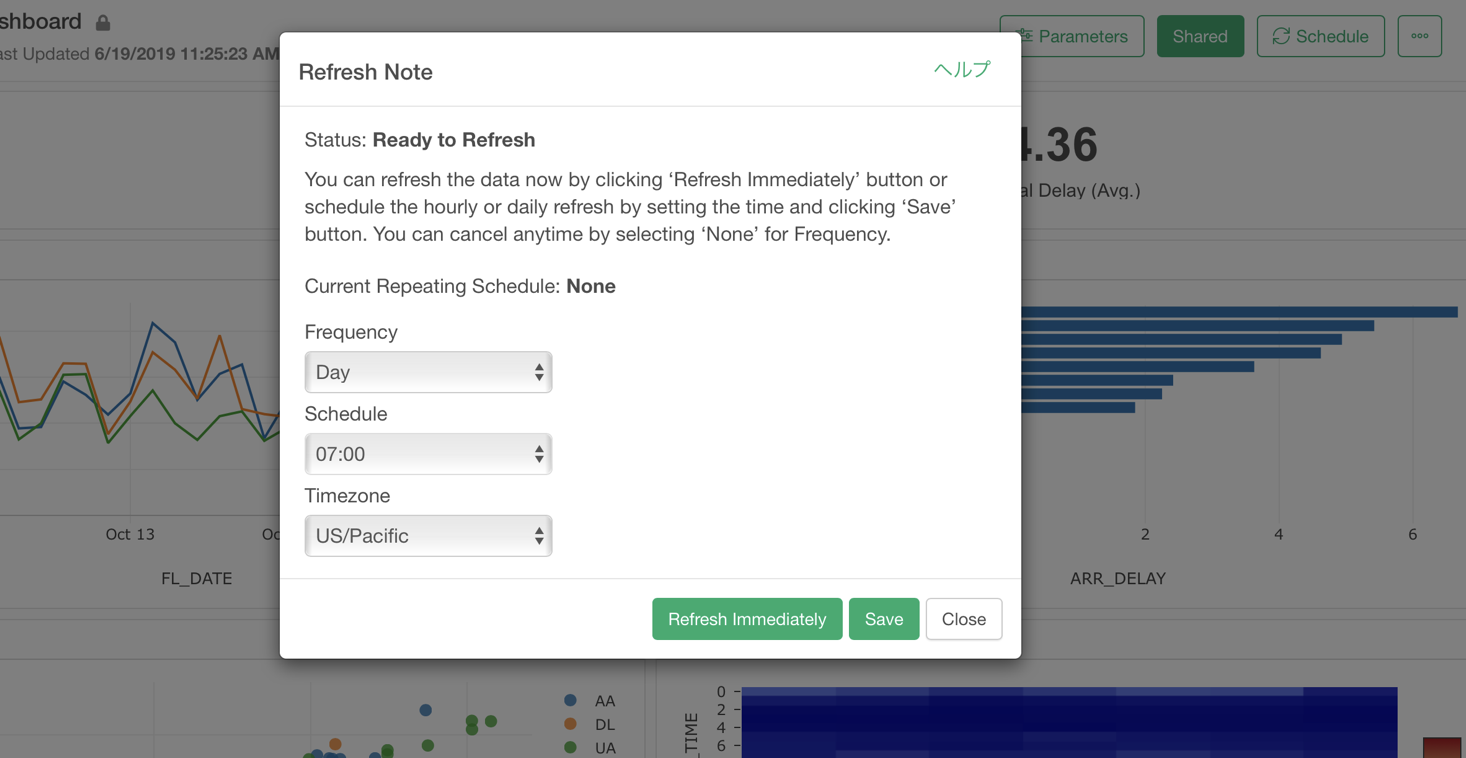1466x758 pixels.
Task: Click the ARR_DELAY axis label
Action: 1117,578
